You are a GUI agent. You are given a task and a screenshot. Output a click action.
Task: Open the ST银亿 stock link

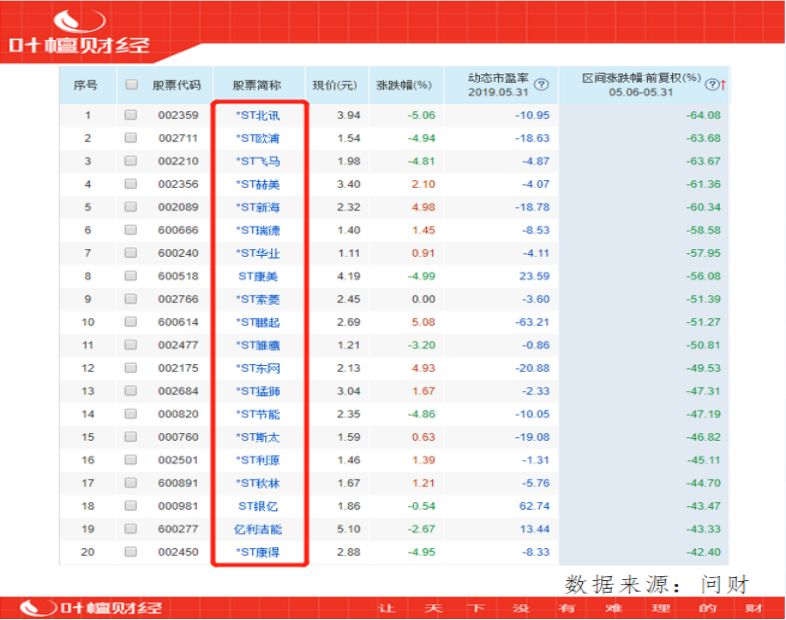pos(258,506)
